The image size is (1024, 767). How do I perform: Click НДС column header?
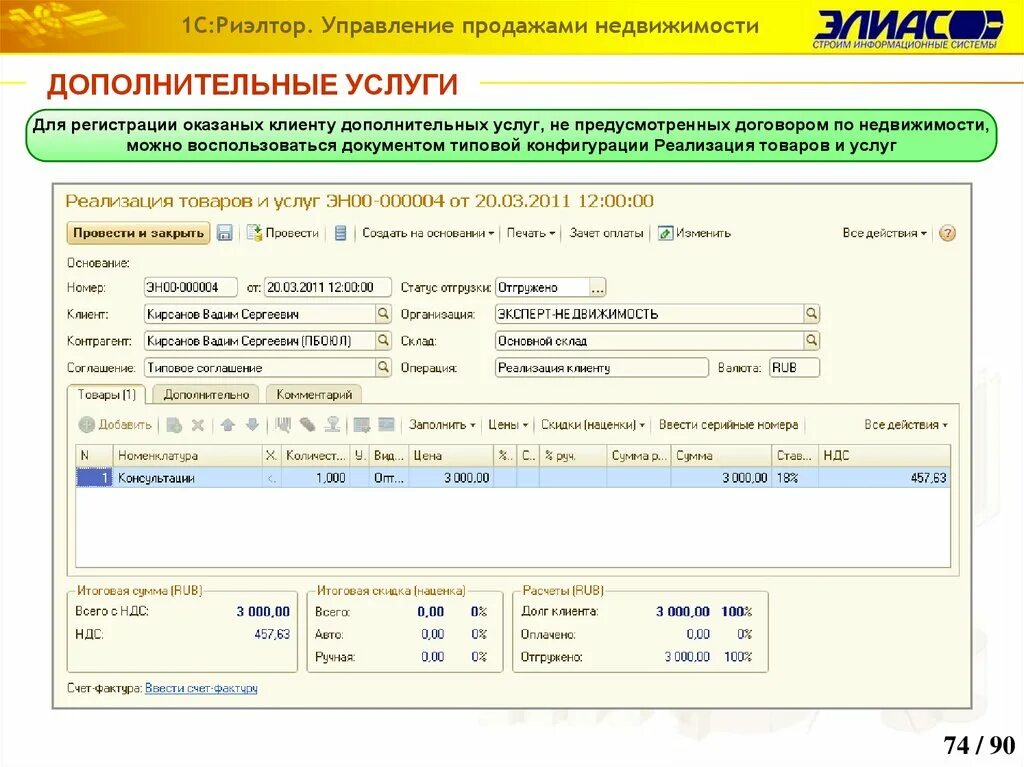click(x=884, y=455)
